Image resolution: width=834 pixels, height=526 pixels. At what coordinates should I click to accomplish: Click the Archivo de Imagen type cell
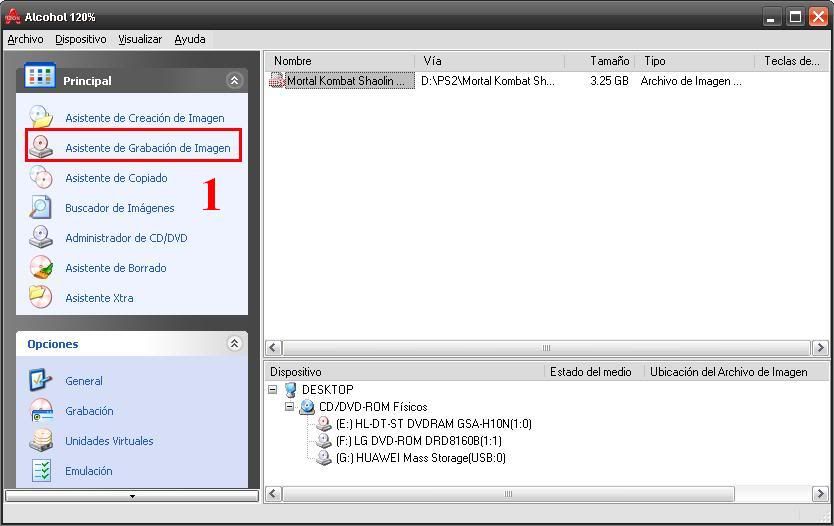tap(691, 81)
